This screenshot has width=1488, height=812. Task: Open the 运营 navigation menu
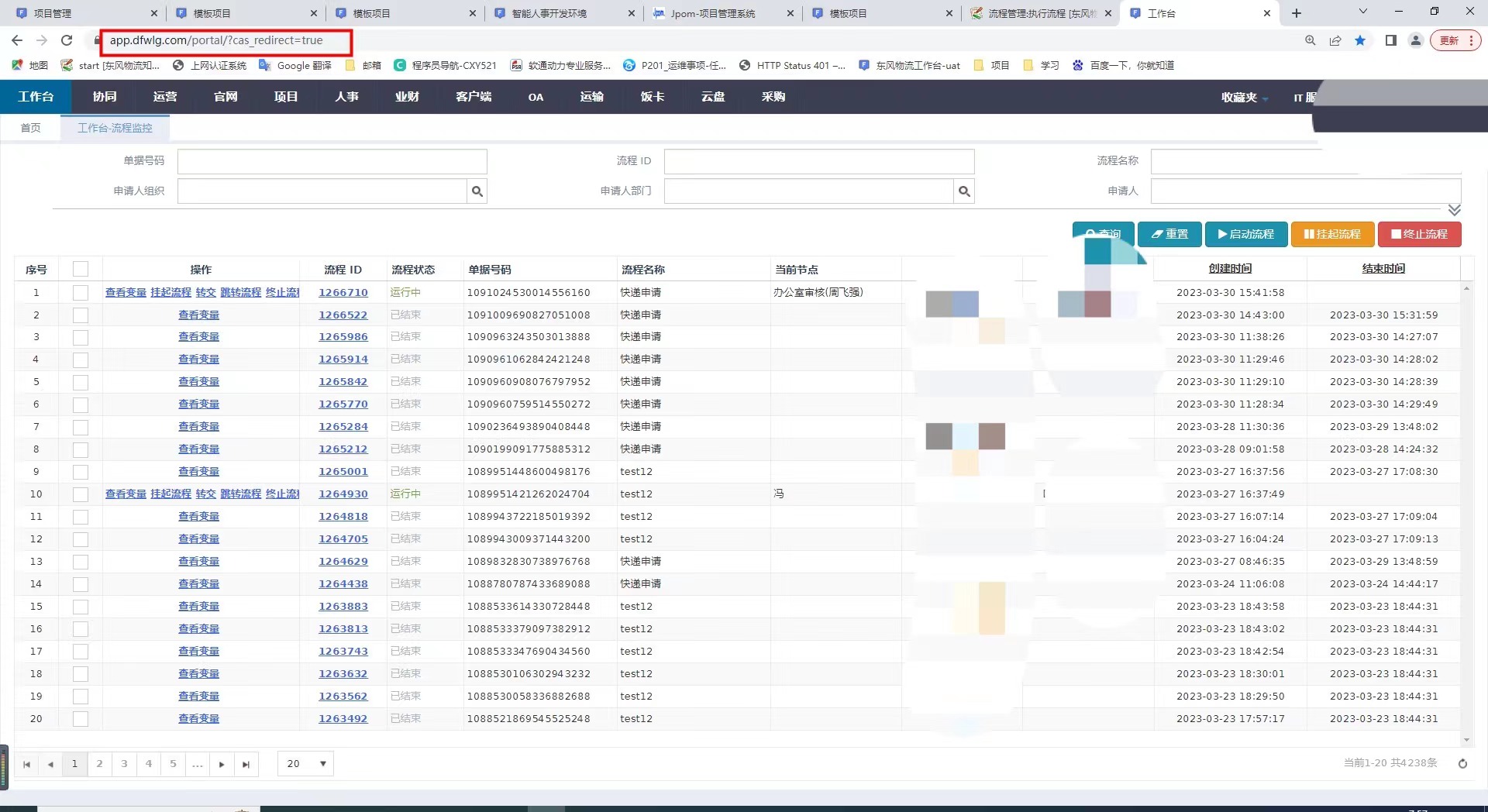[x=165, y=97]
